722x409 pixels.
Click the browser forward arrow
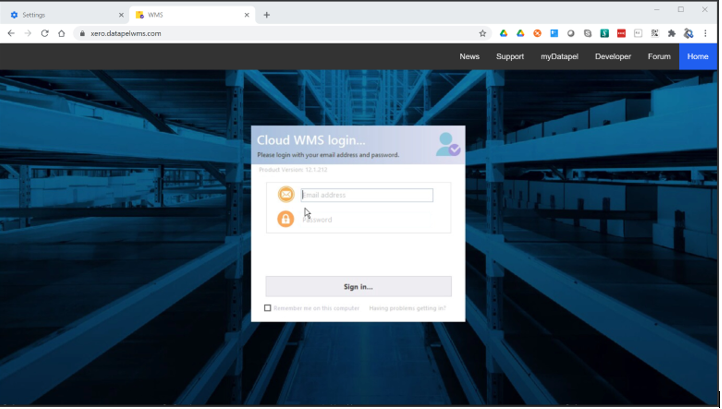coord(28,33)
